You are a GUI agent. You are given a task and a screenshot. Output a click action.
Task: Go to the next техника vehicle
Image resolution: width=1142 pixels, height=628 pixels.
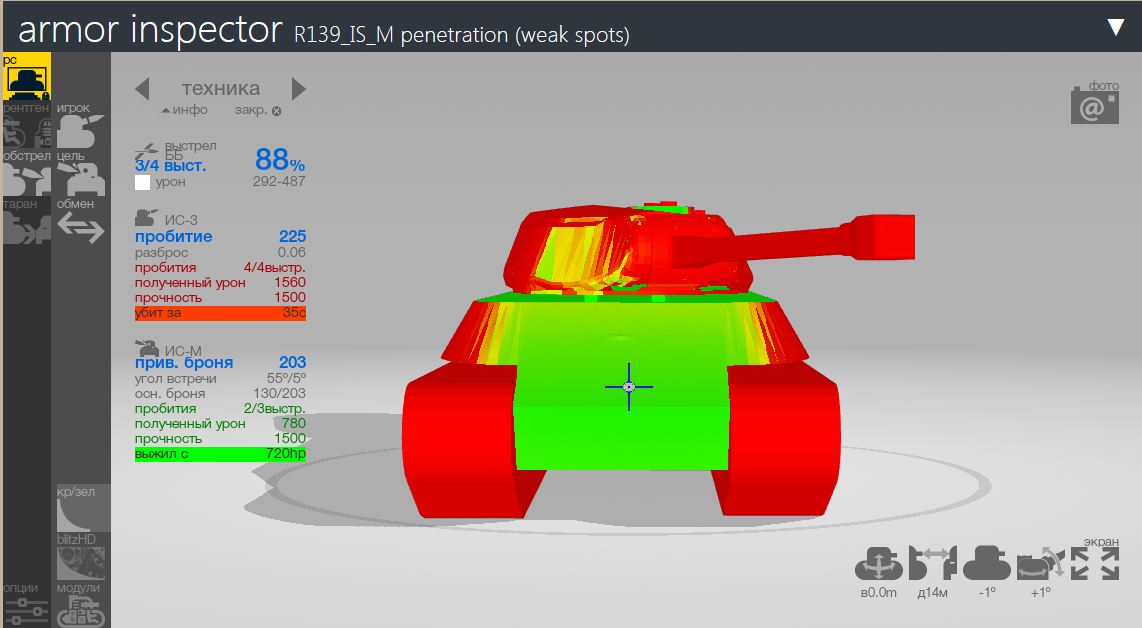click(x=299, y=89)
